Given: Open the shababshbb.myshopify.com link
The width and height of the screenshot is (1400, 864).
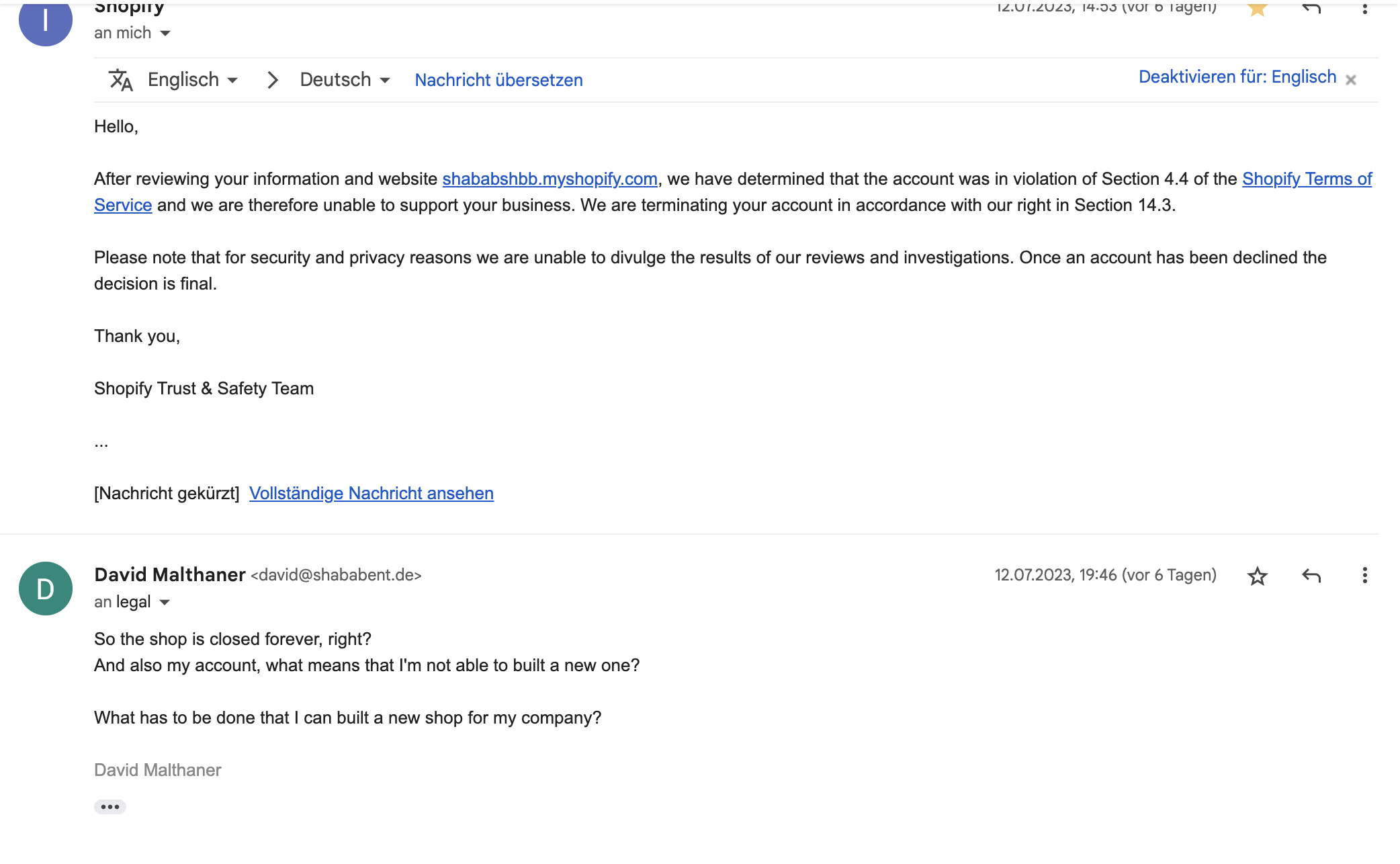Looking at the screenshot, I should point(550,179).
